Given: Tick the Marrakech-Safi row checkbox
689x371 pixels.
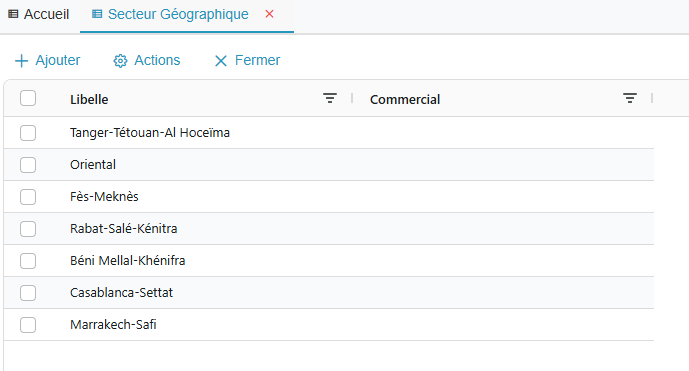Looking at the screenshot, I should point(28,325).
